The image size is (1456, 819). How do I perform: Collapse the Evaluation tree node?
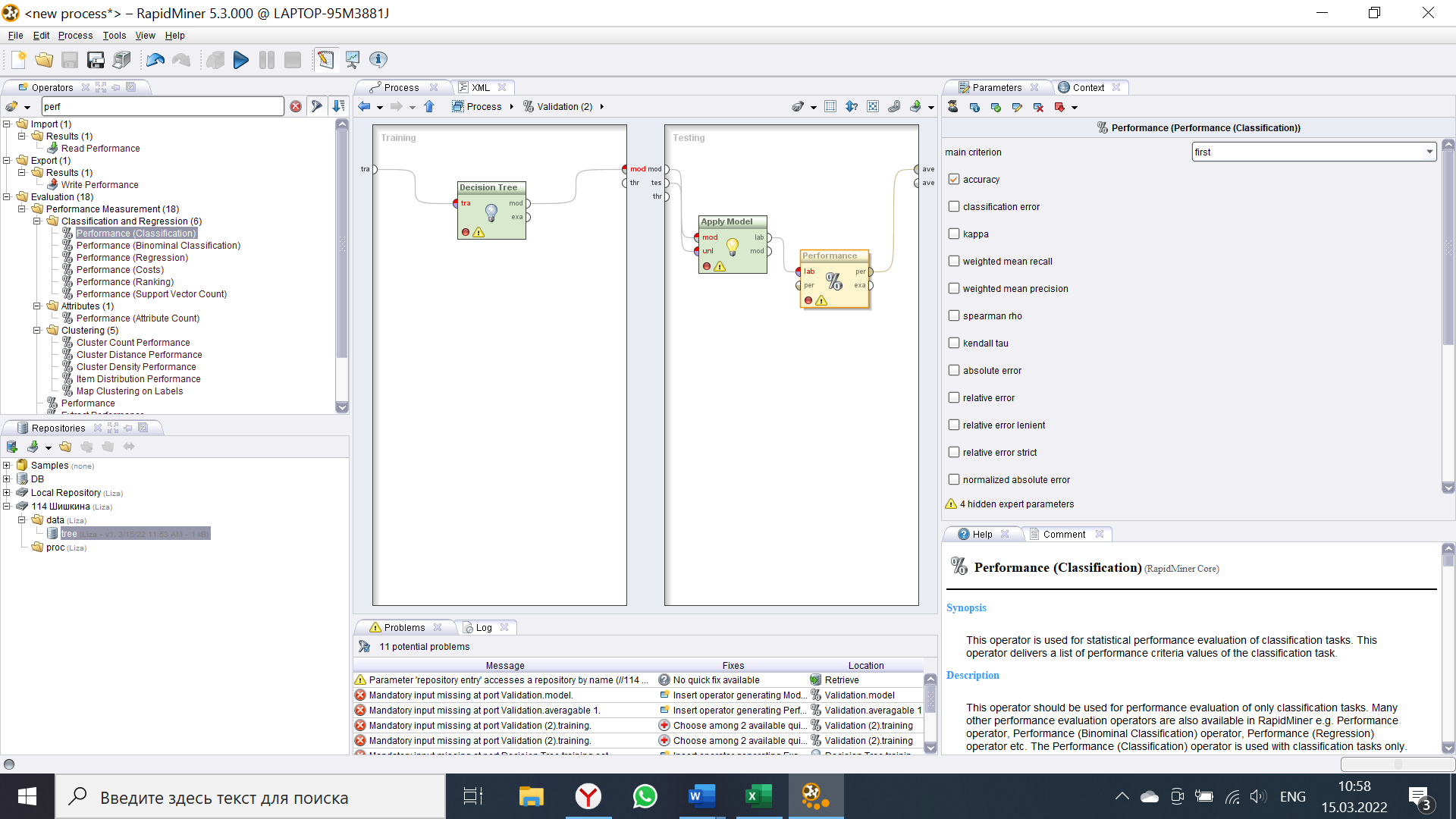pyautogui.click(x=7, y=196)
